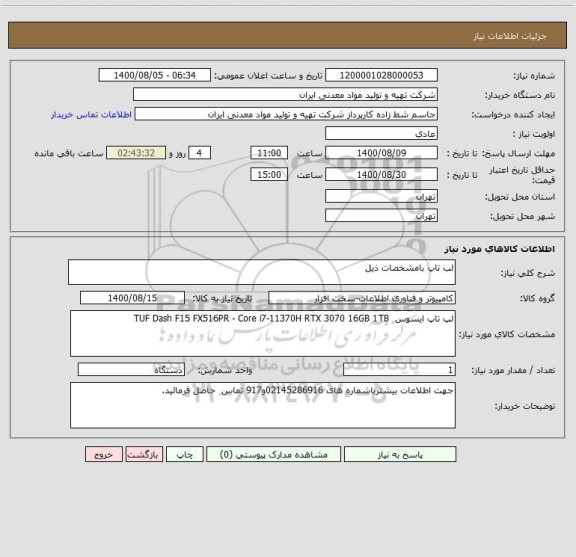576x557 pixels.
Task: Click the حداقل تاریخ اعتبار قیمت label
Action: tap(522, 175)
